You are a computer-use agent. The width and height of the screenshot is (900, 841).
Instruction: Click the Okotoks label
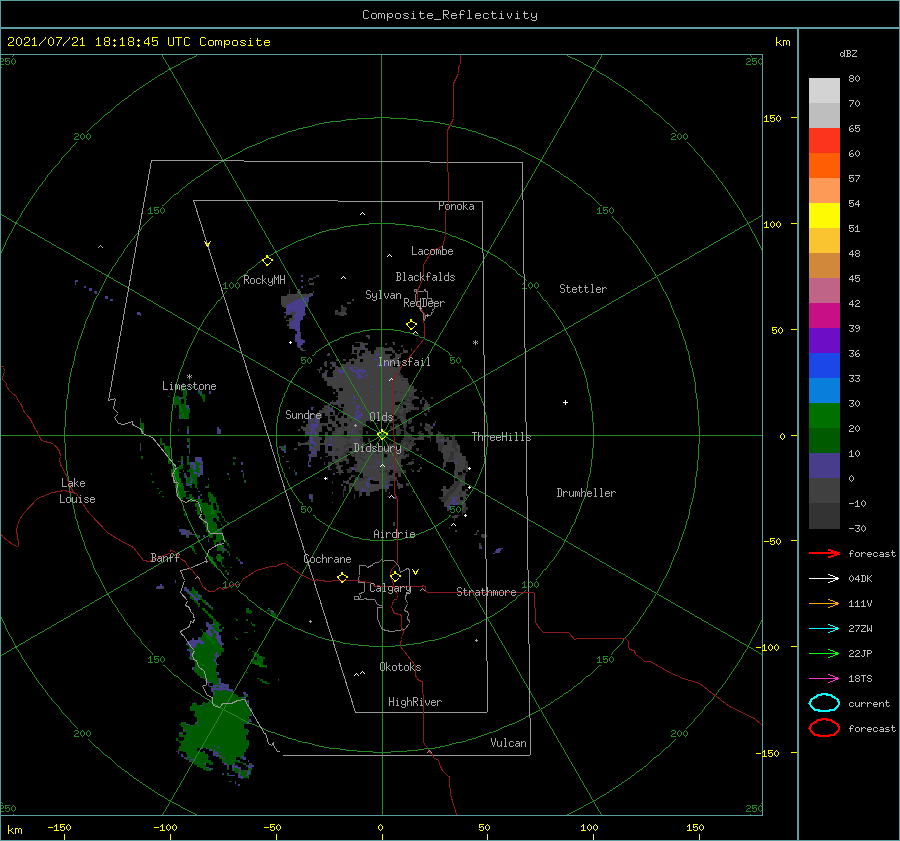[x=400, y=667]
